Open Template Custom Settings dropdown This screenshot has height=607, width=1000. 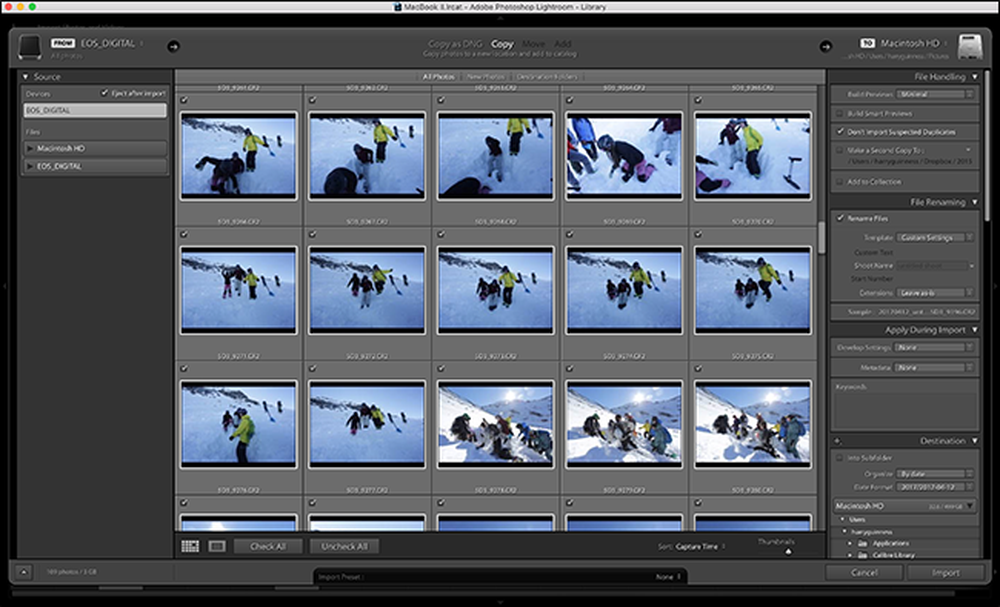[x=935, y=237]
